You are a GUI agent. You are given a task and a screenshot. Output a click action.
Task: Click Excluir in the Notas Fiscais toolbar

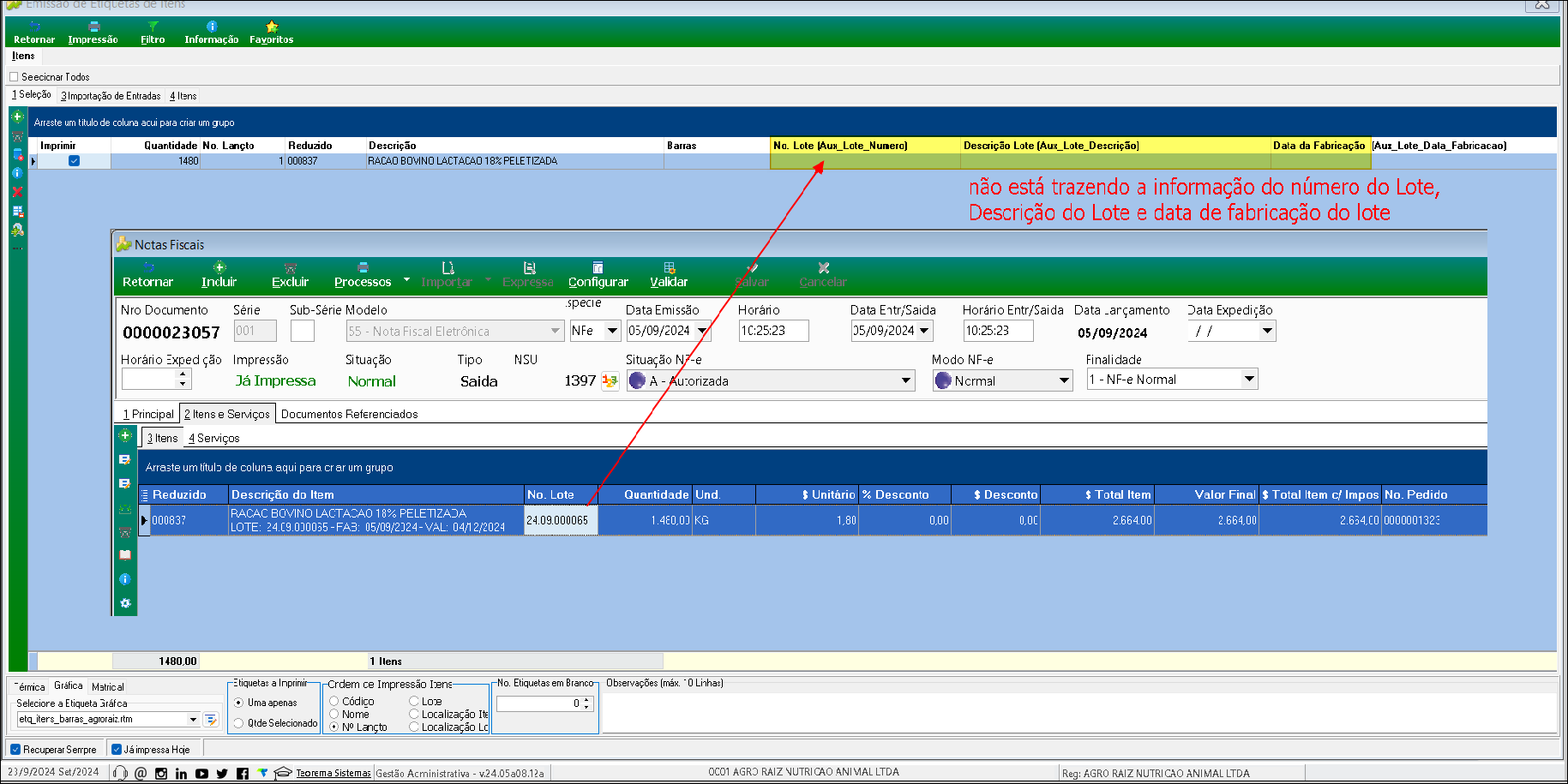pos(290,275)
